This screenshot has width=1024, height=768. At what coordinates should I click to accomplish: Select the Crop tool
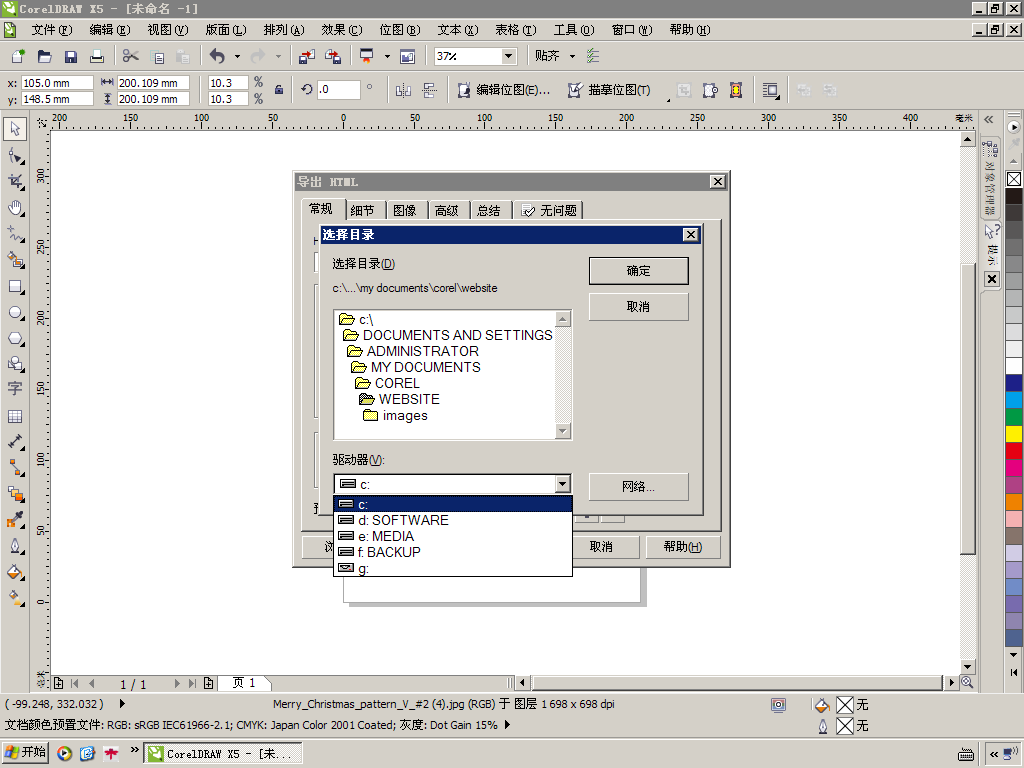15,182
